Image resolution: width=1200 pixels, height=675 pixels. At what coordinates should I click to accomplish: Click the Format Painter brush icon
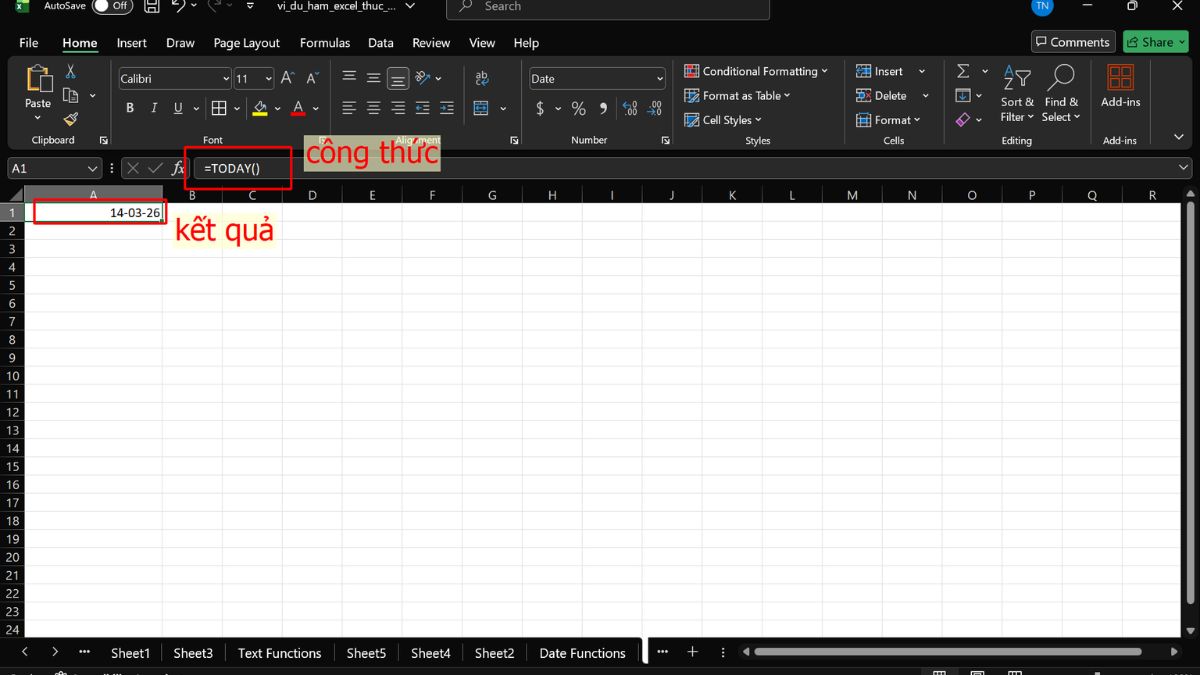[70, 120]
